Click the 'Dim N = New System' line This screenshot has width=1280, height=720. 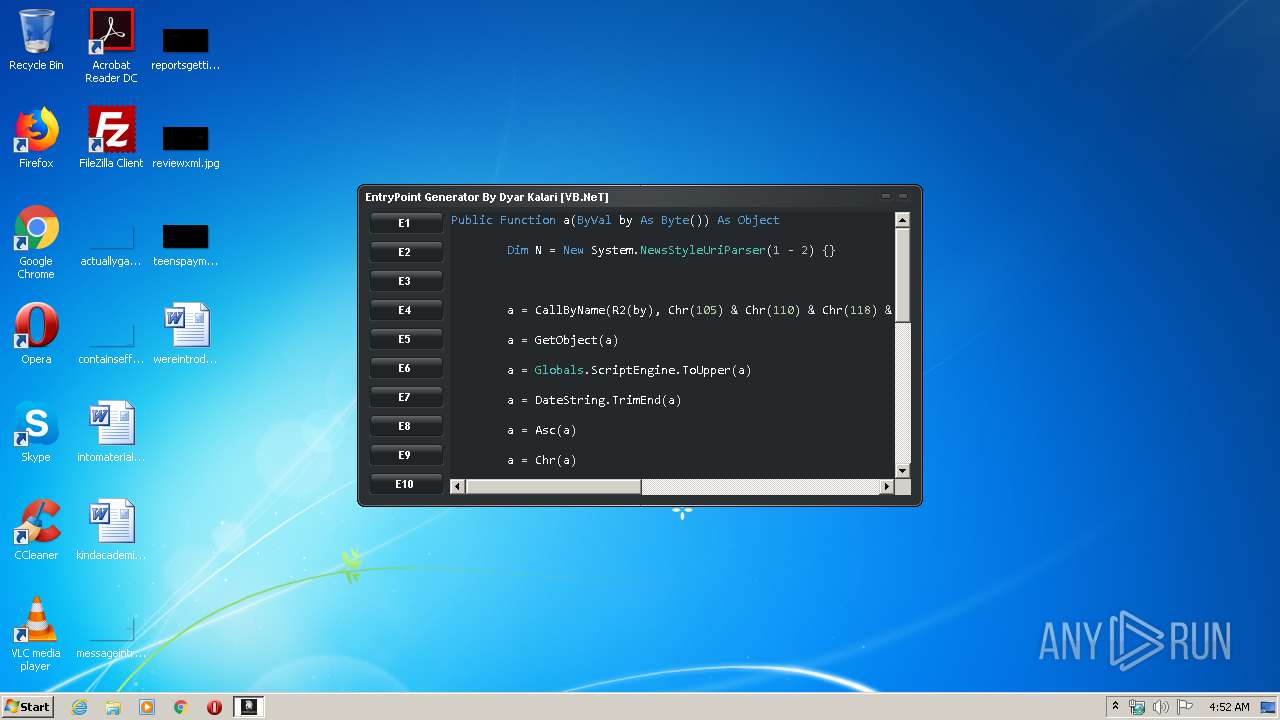click(670, 250)
